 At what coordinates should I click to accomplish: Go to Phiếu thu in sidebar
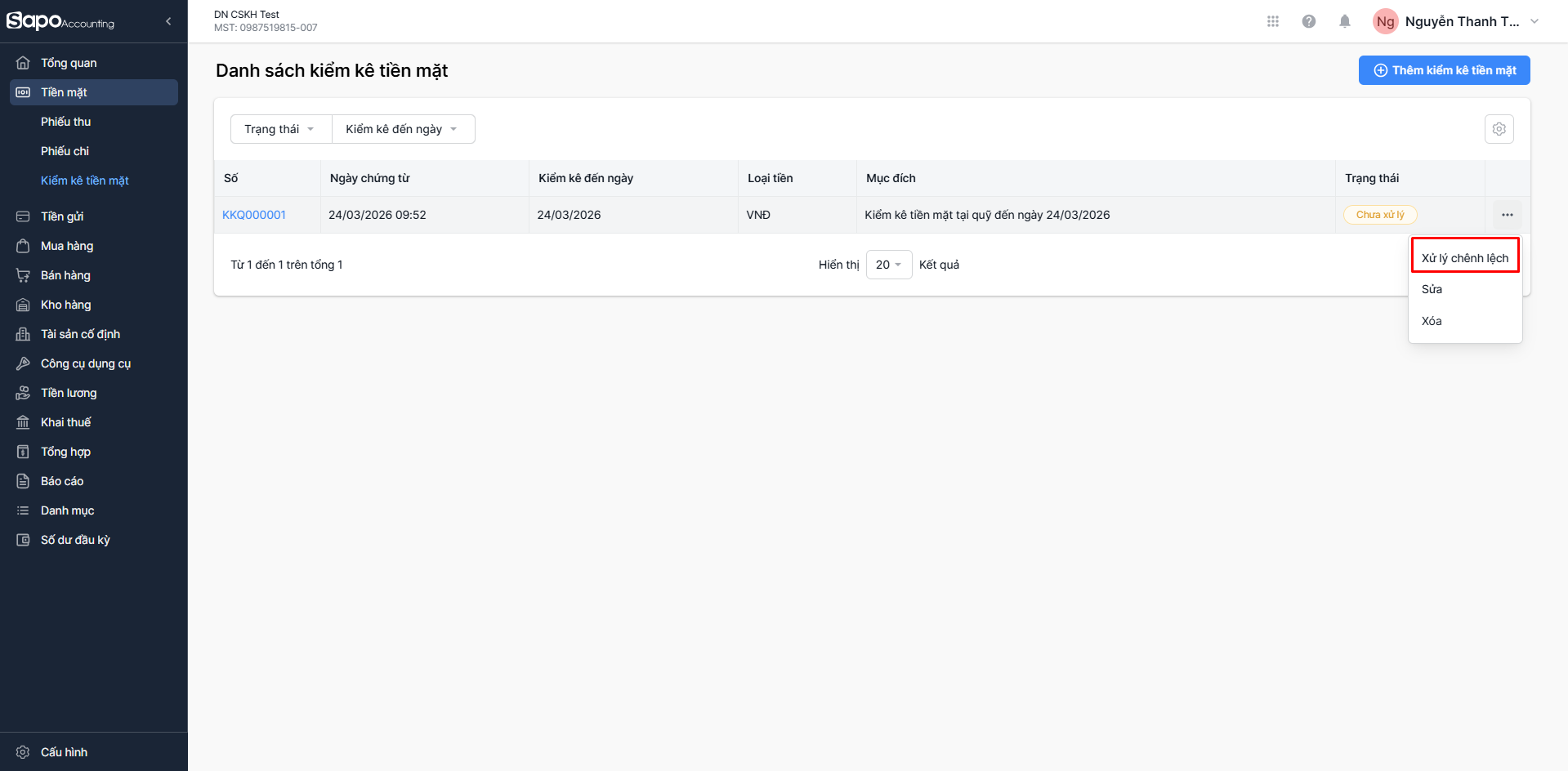click(x=65, y=122)
